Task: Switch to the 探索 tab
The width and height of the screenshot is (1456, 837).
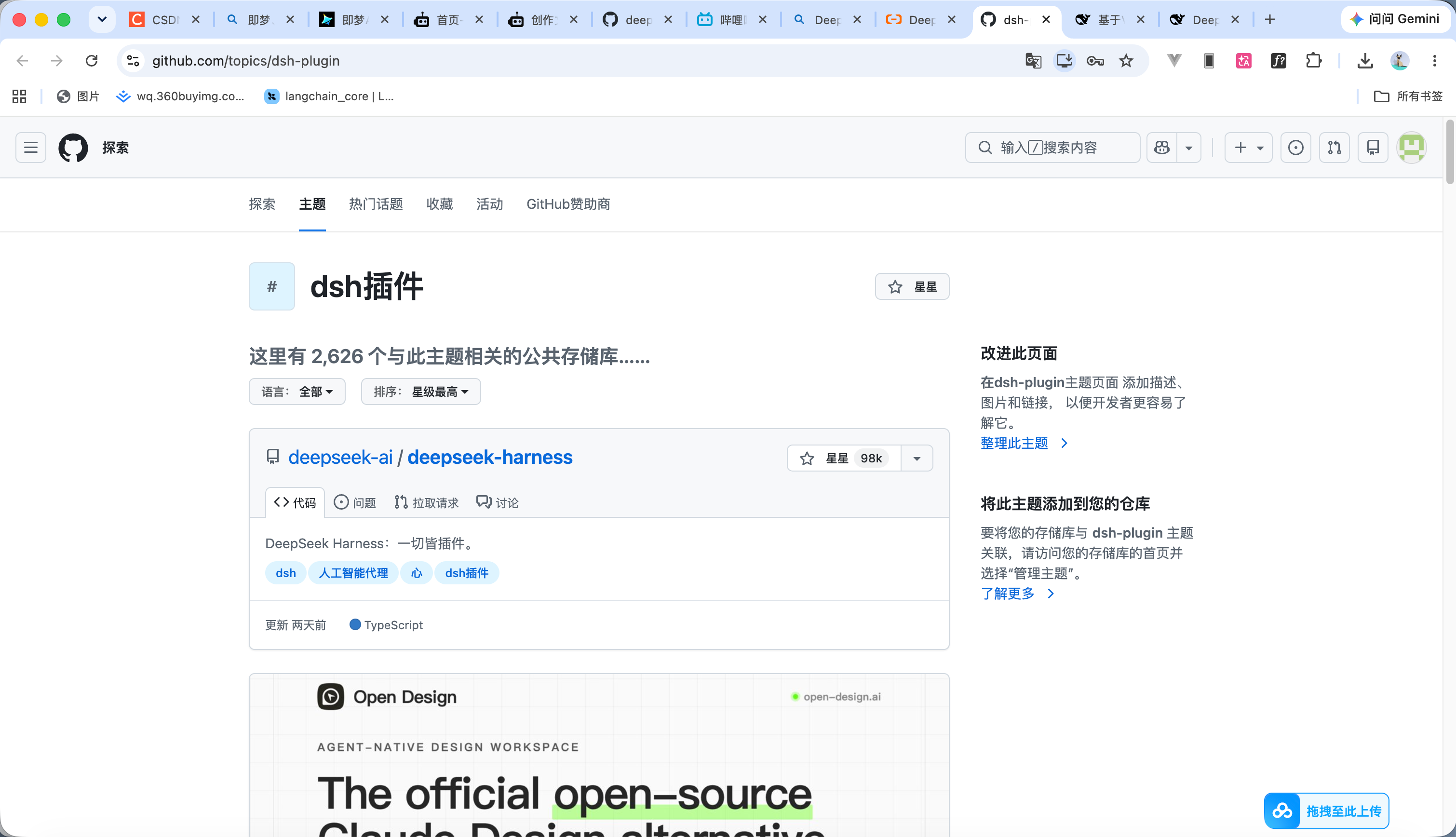Action: click(261, 204)
